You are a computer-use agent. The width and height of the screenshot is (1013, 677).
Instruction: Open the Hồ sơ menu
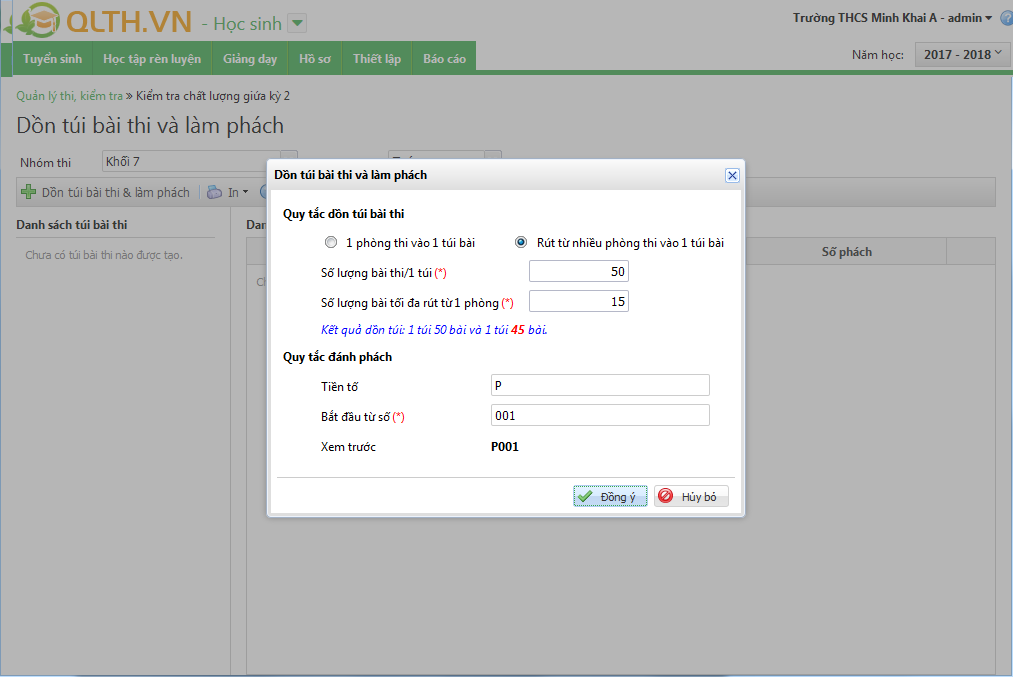pyautogui.click(x=315, y=59)
